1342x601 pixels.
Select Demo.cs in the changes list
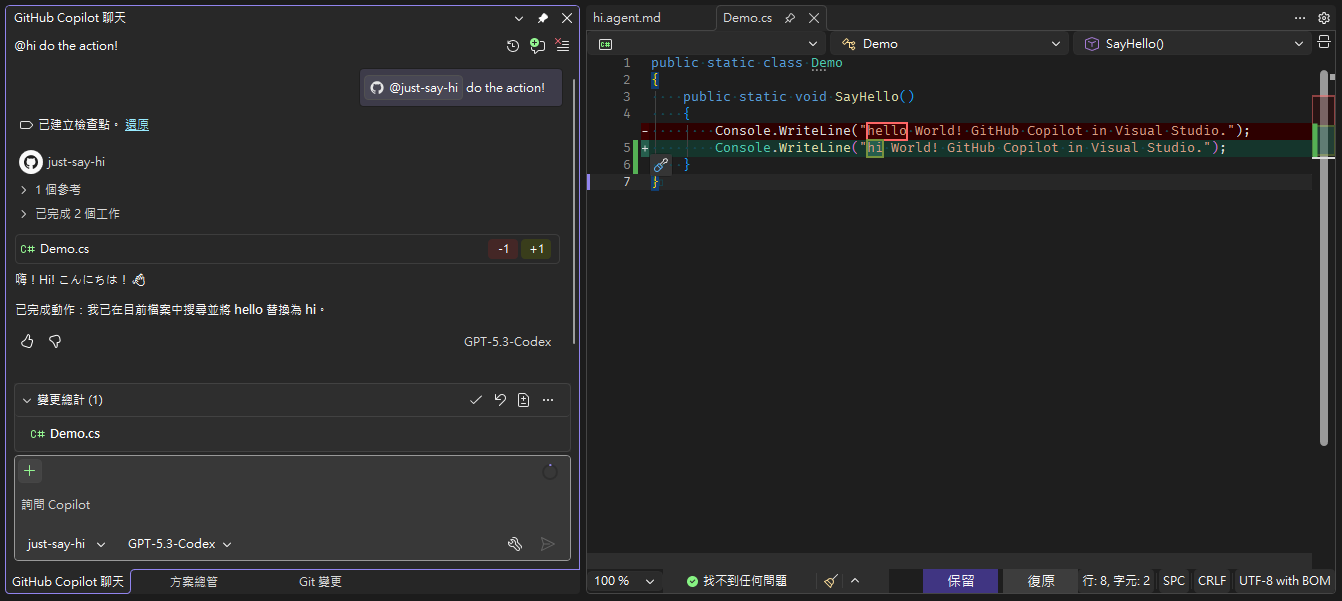tap(293, 434)
